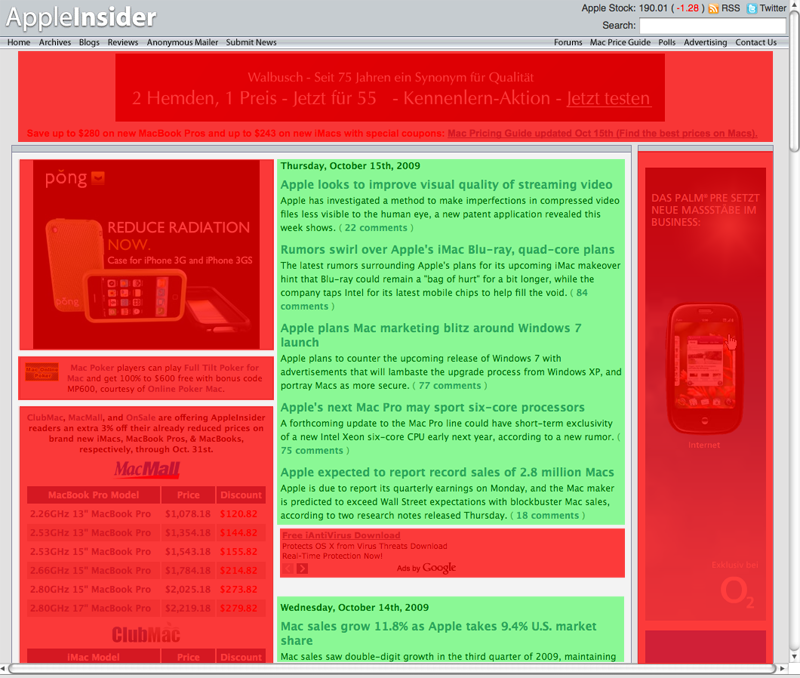Click the 'Ads by Google' label

427,568
